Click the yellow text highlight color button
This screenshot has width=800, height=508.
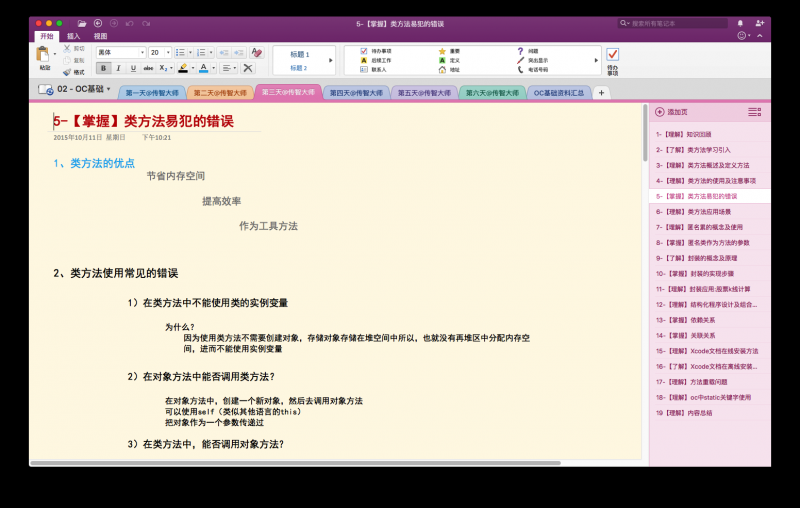[182, 68]
